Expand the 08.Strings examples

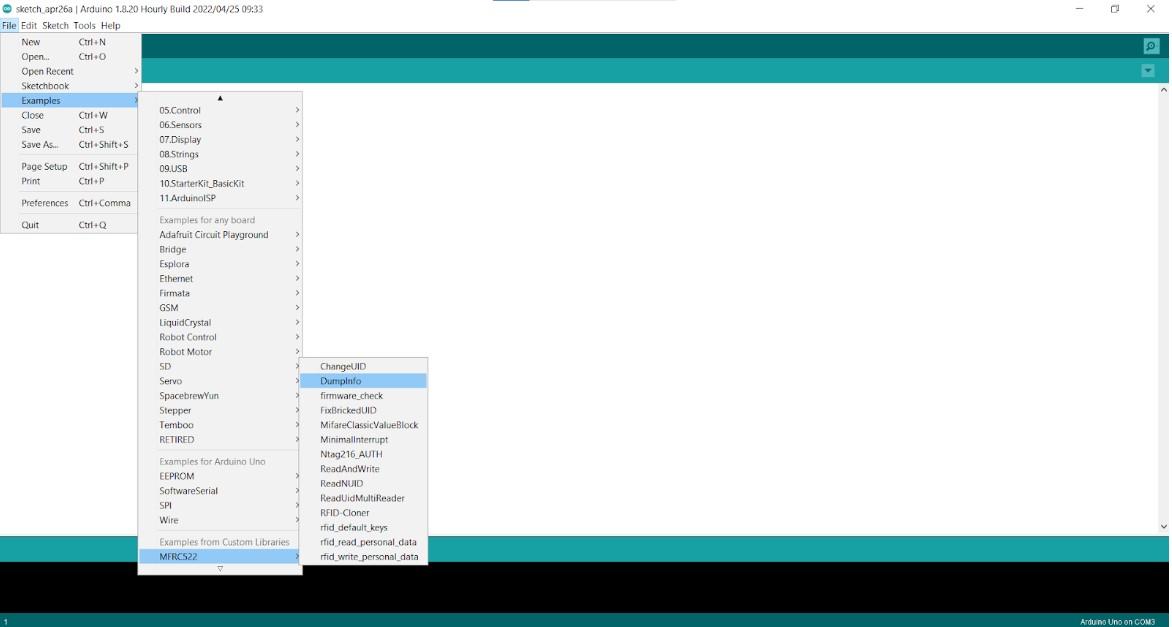[220, 154]
